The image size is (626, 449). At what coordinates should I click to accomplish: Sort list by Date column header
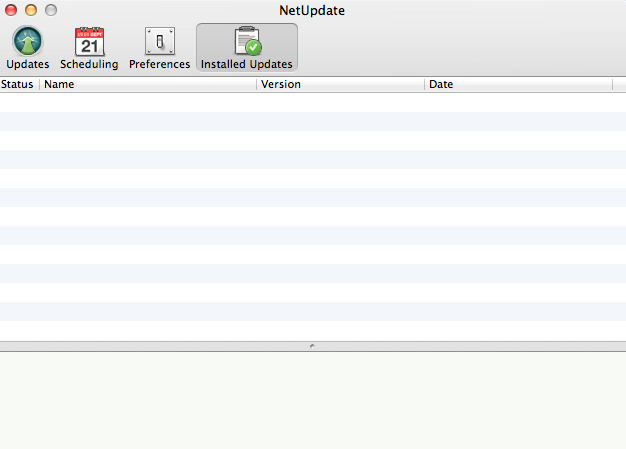click(x=519, y=85)
